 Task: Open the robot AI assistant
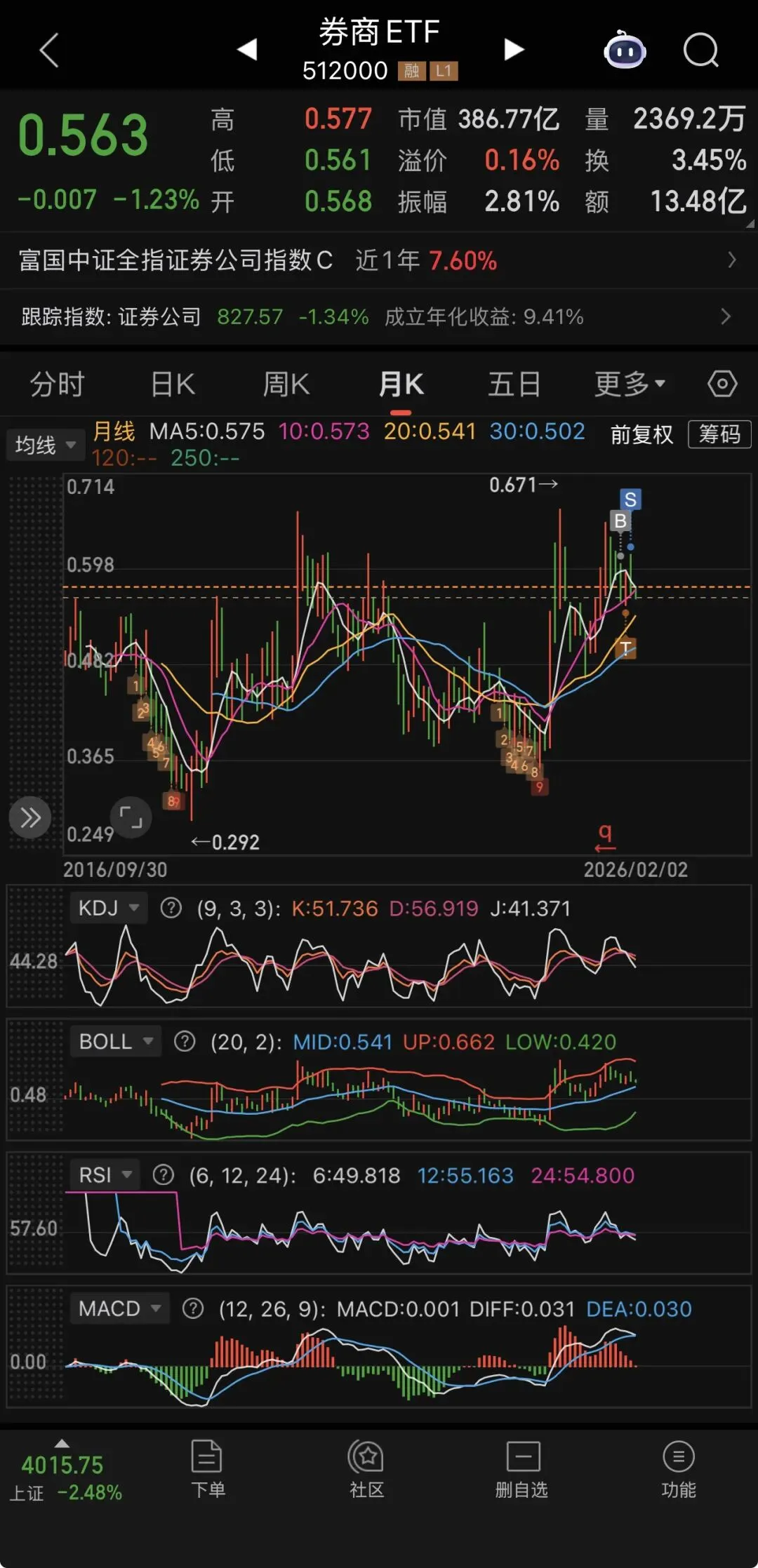[625, 50]
